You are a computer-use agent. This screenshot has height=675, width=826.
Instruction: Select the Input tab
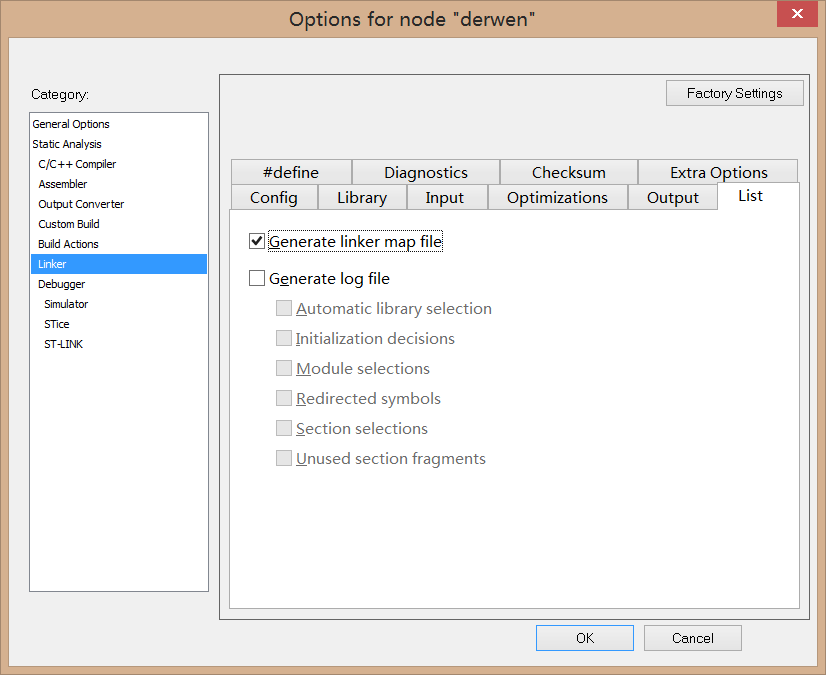pyautogui.click(x=444, y=198)
